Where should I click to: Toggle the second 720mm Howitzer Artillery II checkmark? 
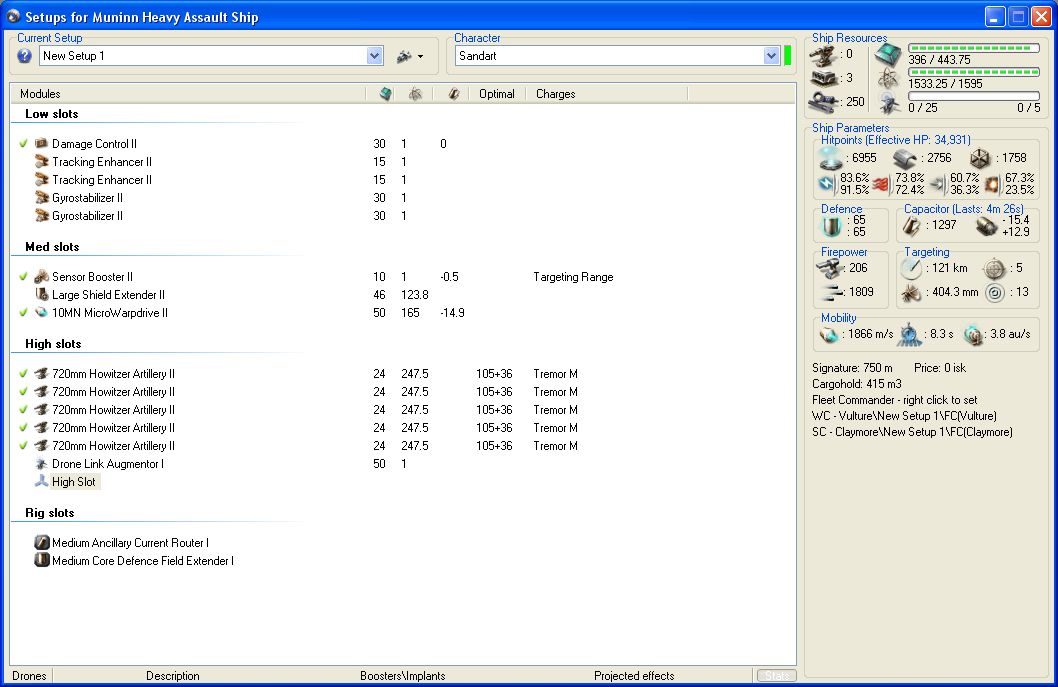24,391
